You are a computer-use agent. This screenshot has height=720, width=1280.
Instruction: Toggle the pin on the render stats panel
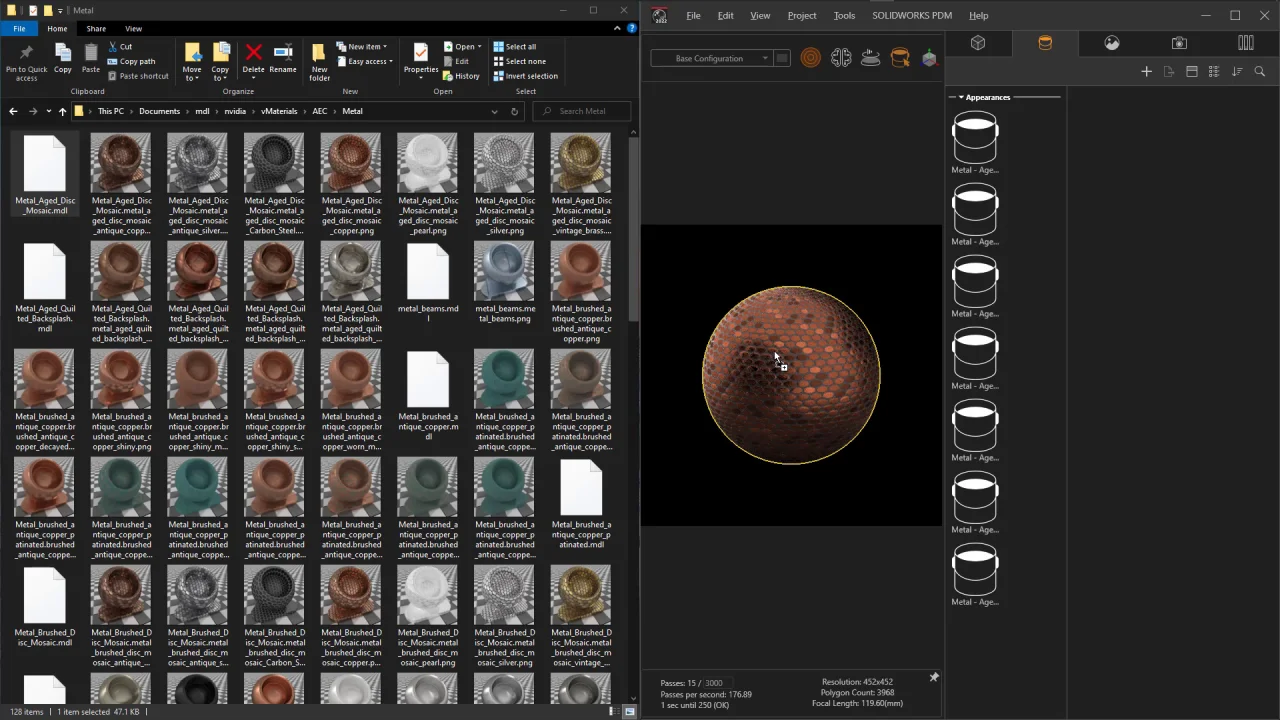point(933,678)
